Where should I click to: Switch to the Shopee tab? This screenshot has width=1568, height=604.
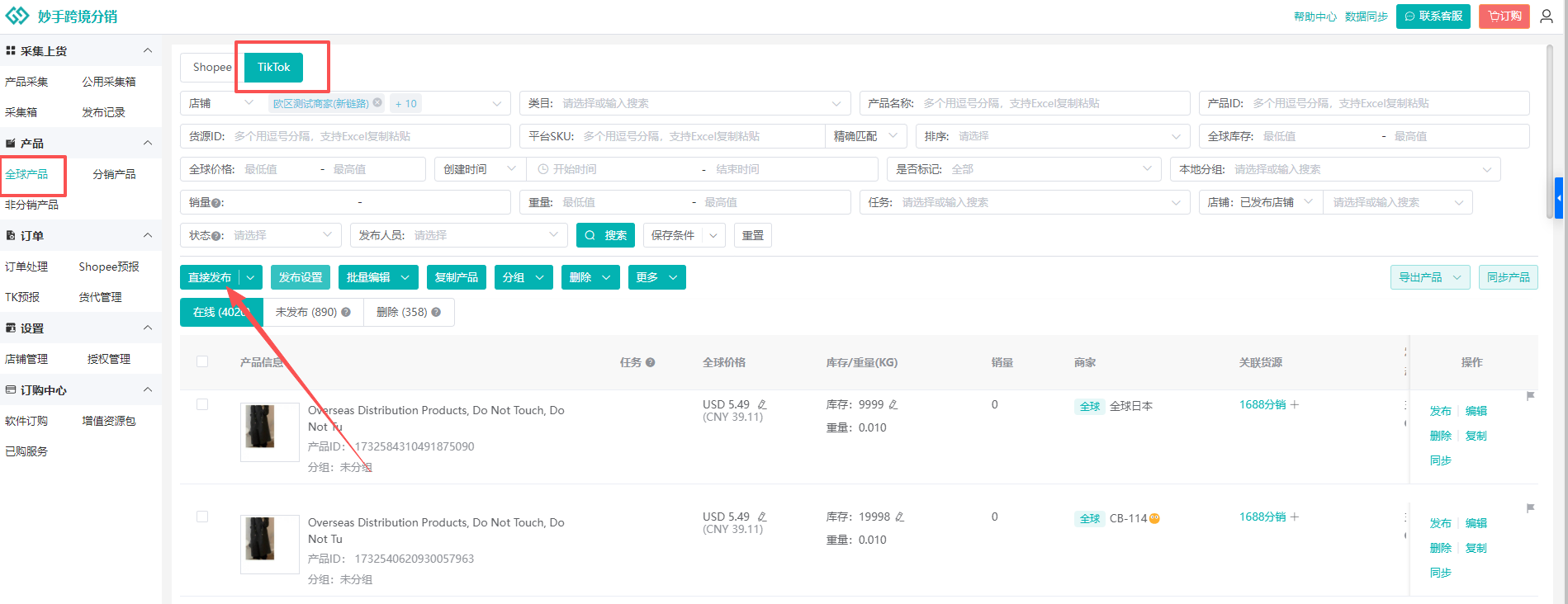[211, 68]
